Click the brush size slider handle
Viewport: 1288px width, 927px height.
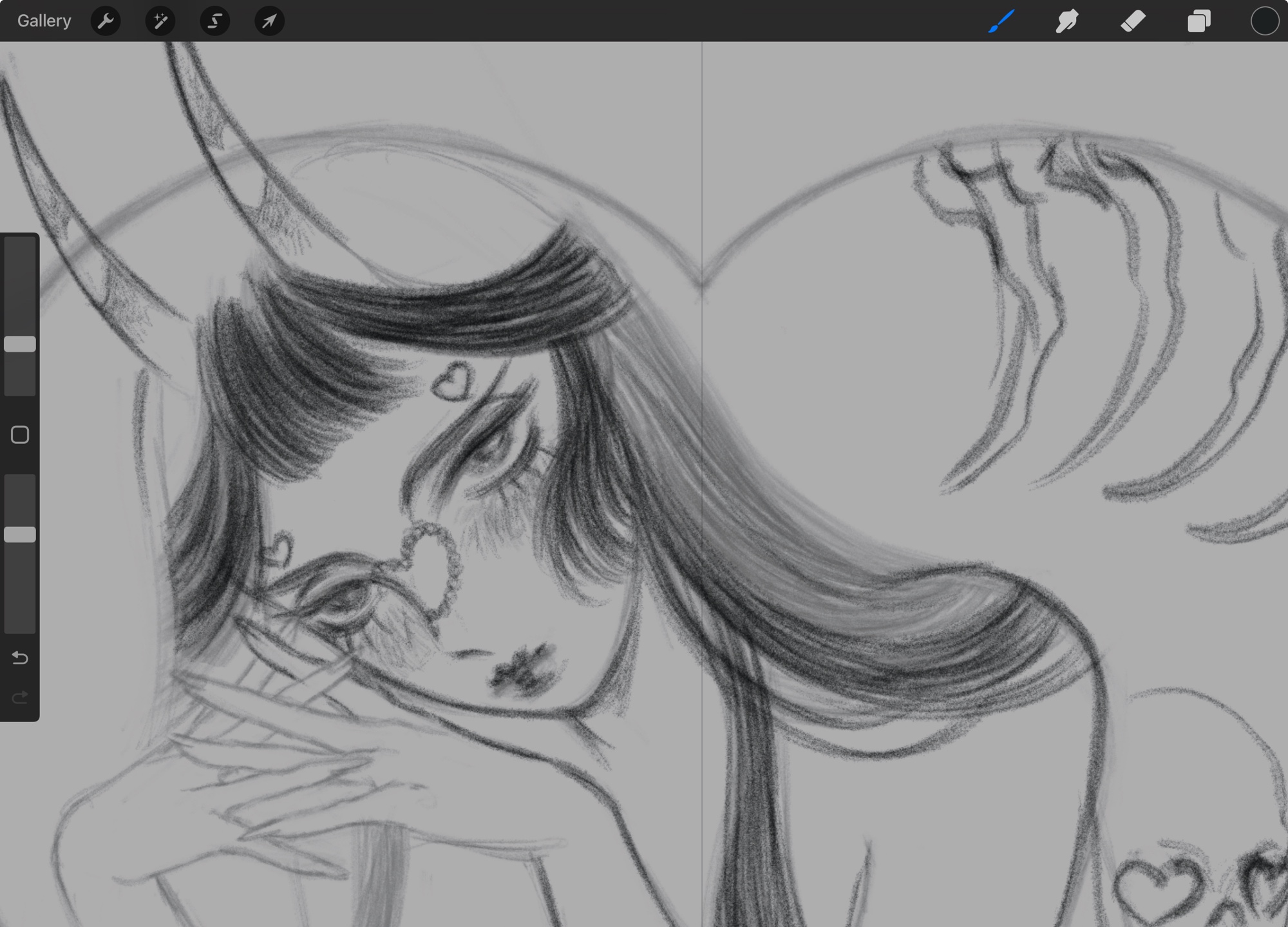pyautogui.click(x=20, y=344)
